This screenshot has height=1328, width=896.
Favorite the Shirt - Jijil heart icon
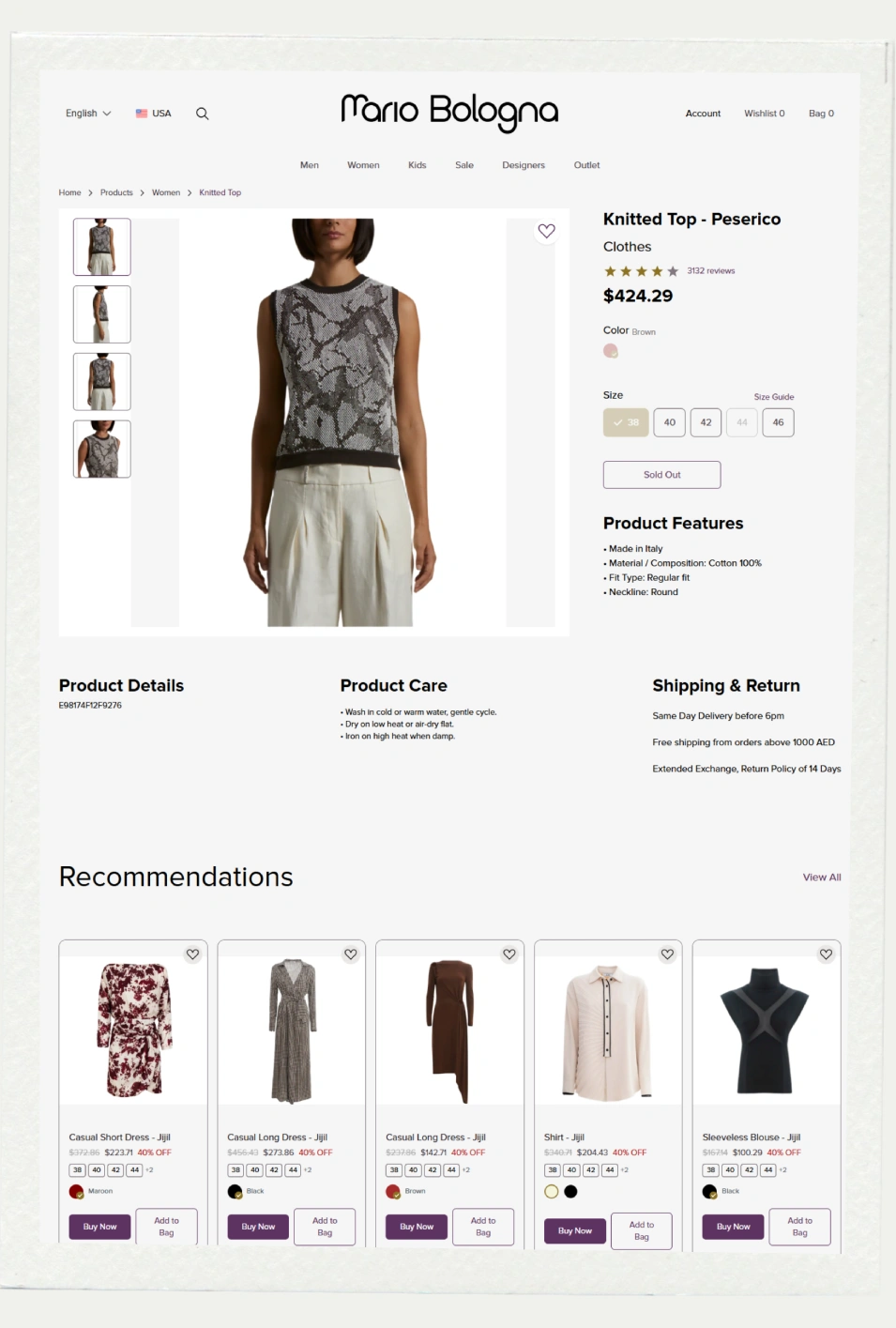[667, 954]
